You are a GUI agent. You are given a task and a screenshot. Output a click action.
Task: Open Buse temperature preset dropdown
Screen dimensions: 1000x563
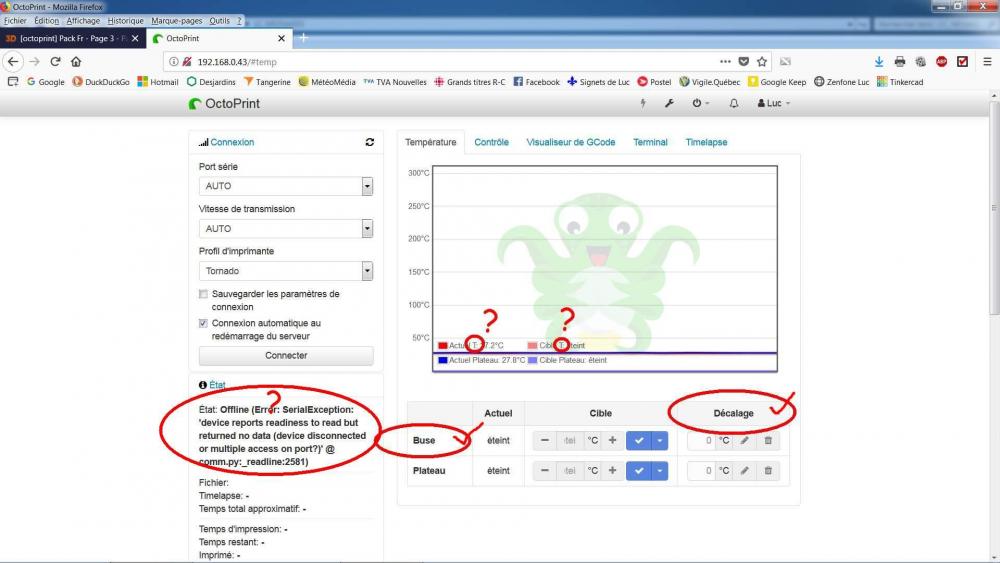click(660, 441)
